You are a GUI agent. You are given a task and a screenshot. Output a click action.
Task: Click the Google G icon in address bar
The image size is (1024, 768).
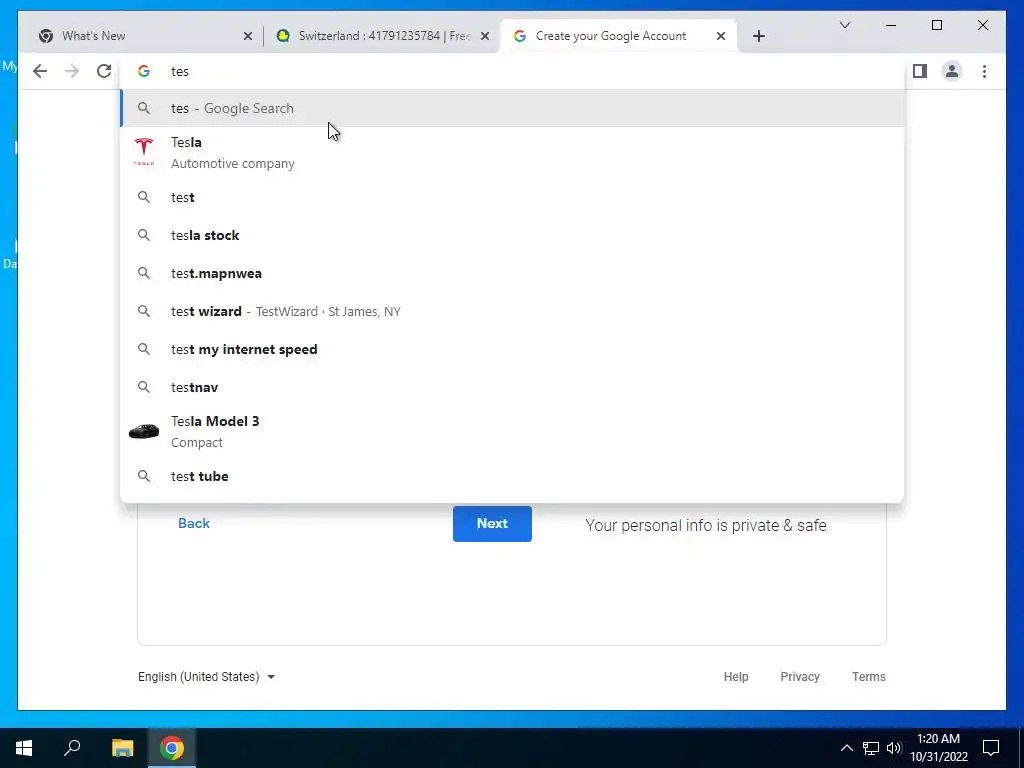pyautogui.click(x=144, y=71)
